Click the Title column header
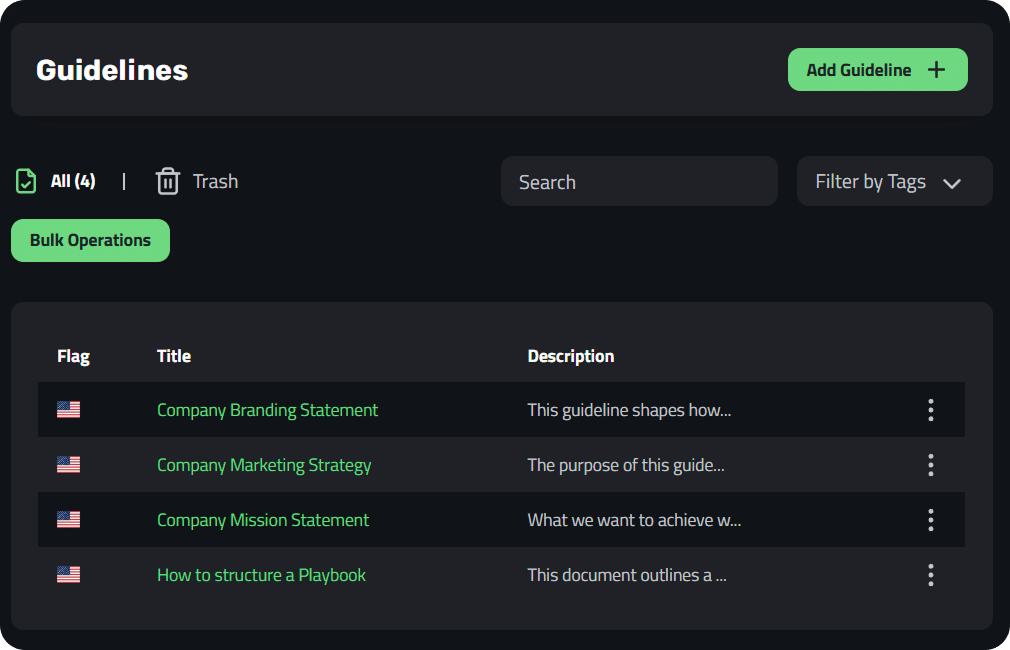1010x650 pixels. point(174,356)
